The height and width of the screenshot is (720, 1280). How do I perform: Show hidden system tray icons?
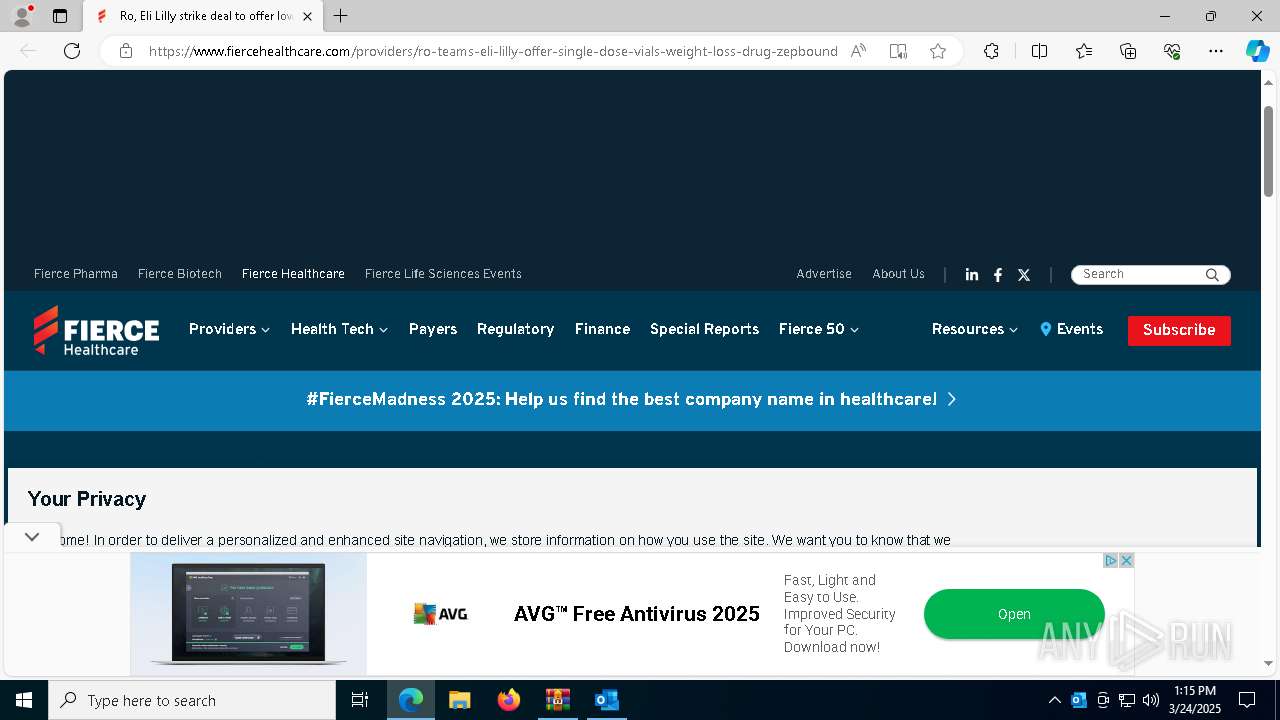pyautogui.click(x=1054, y=700)
